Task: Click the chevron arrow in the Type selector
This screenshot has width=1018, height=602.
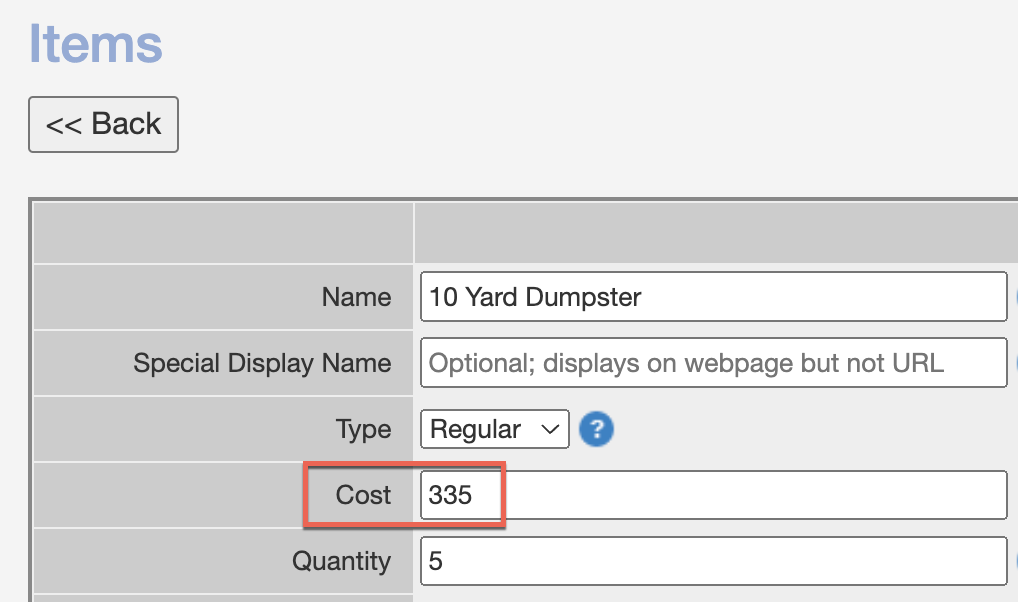Action: point(549,430)
